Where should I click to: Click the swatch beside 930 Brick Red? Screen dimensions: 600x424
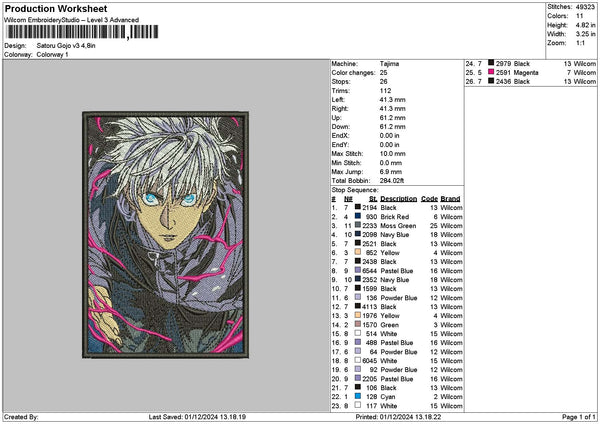coord(357,216)
